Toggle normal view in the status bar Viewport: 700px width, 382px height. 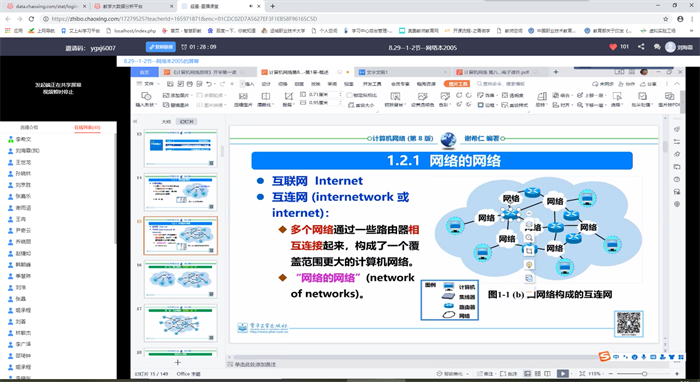tap(527, 374)
